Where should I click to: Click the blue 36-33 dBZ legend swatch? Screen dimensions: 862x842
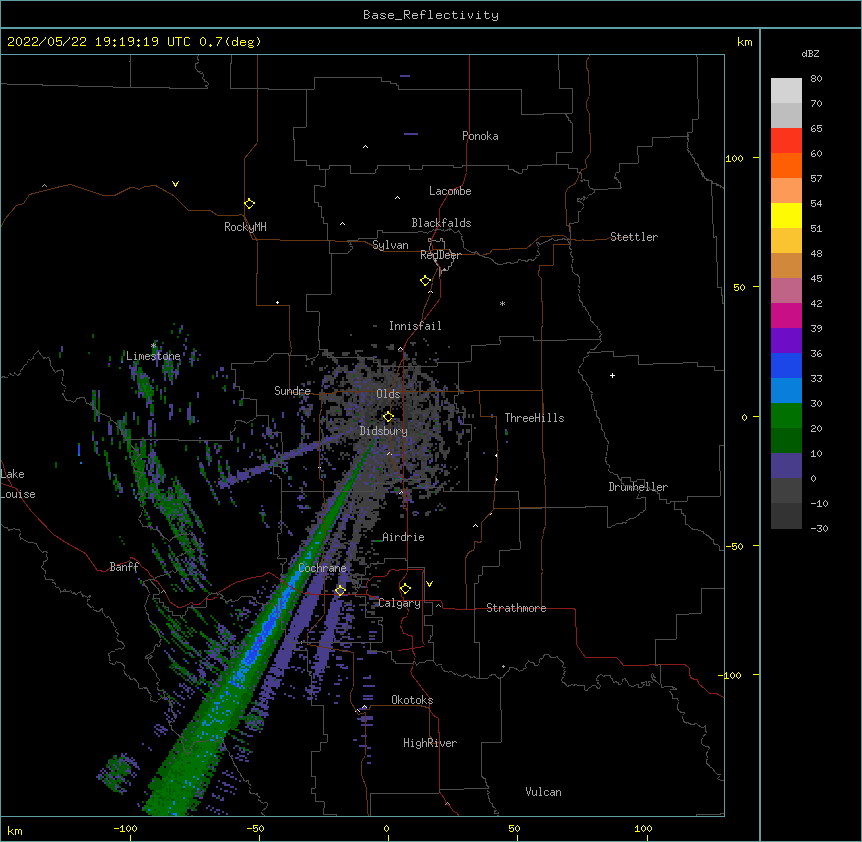point(786,365)
